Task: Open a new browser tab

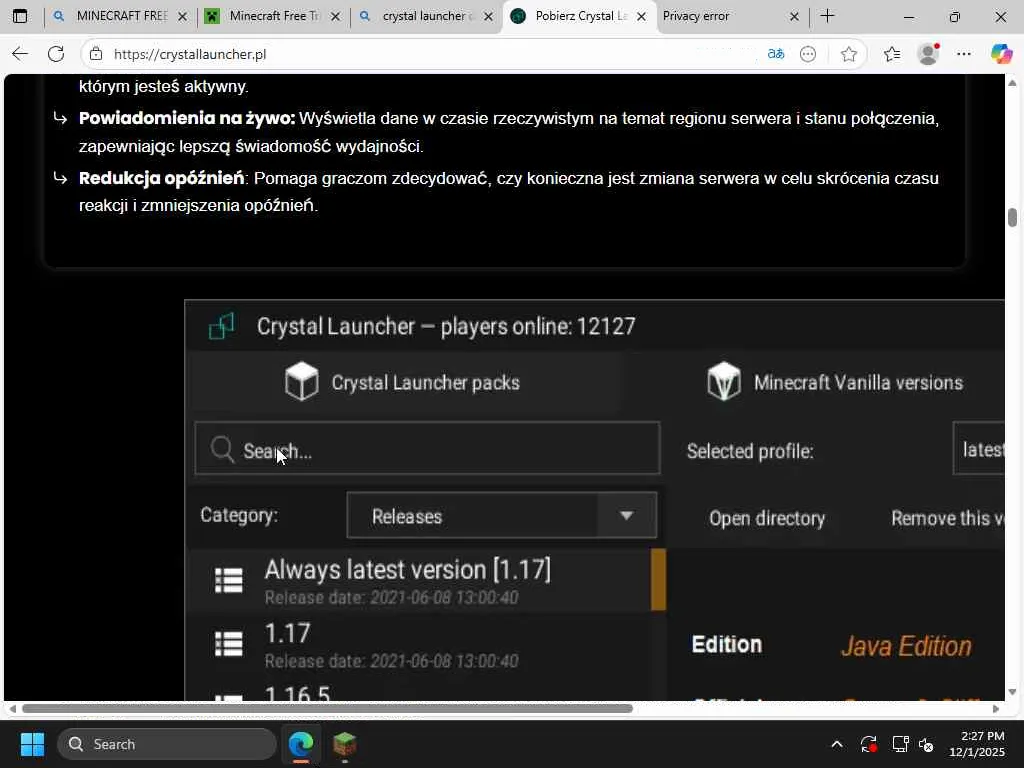Action: point(827,16)
